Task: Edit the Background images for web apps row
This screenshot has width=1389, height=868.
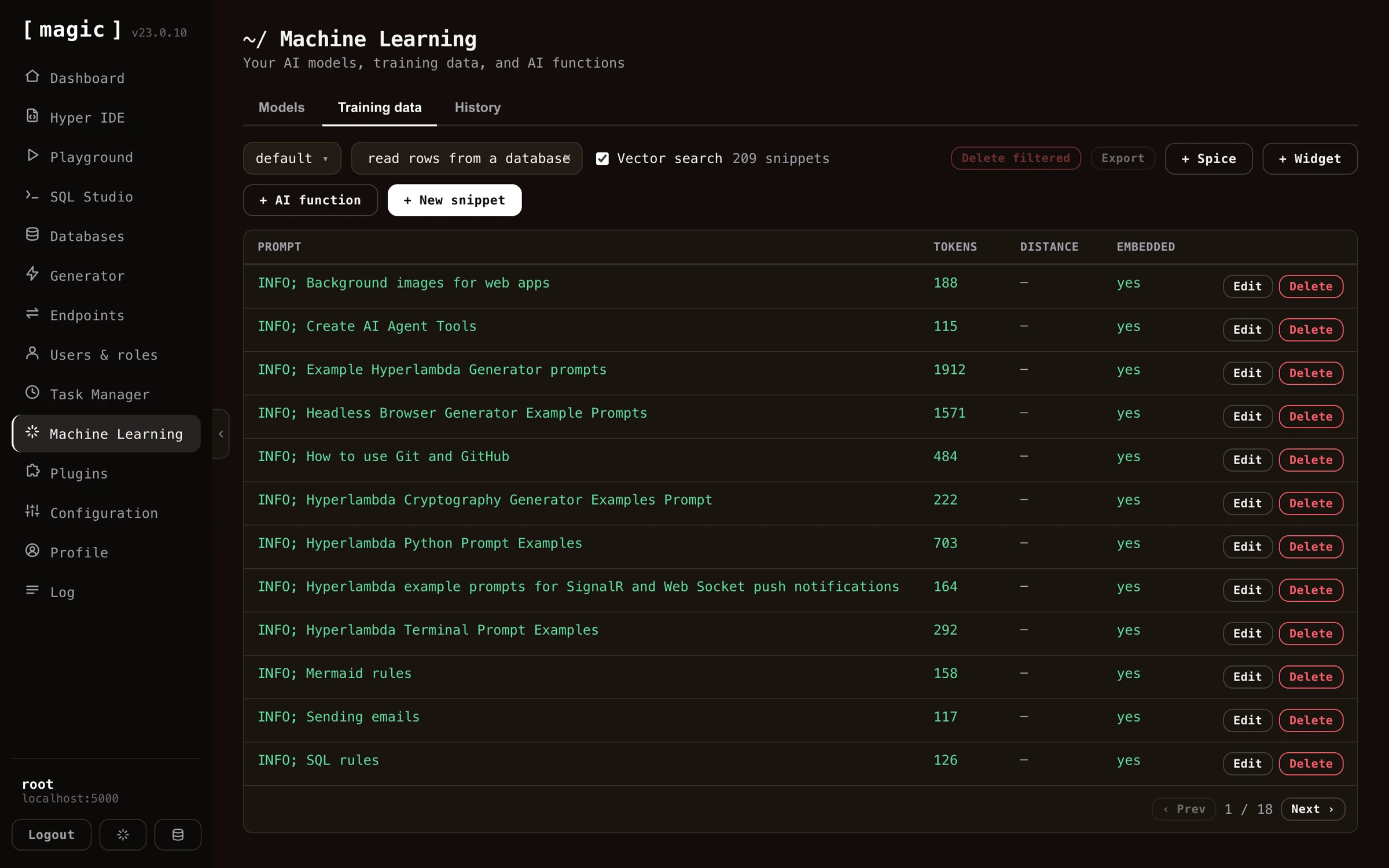Action: pos(1247,286)
